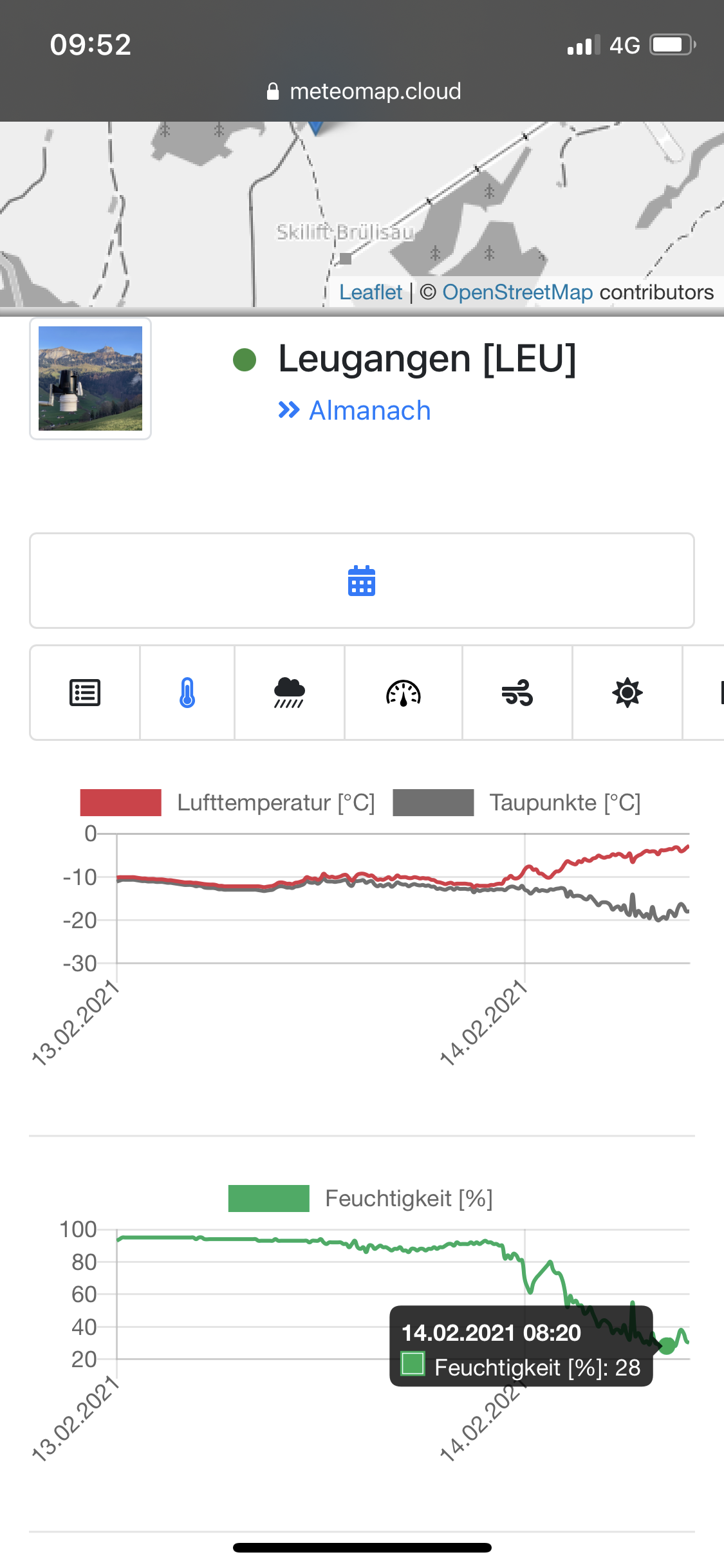The height and width of the screenshot is (1568, 724).
Task: Open the Leaflet attribution link
Action: (x=371, y=292)
